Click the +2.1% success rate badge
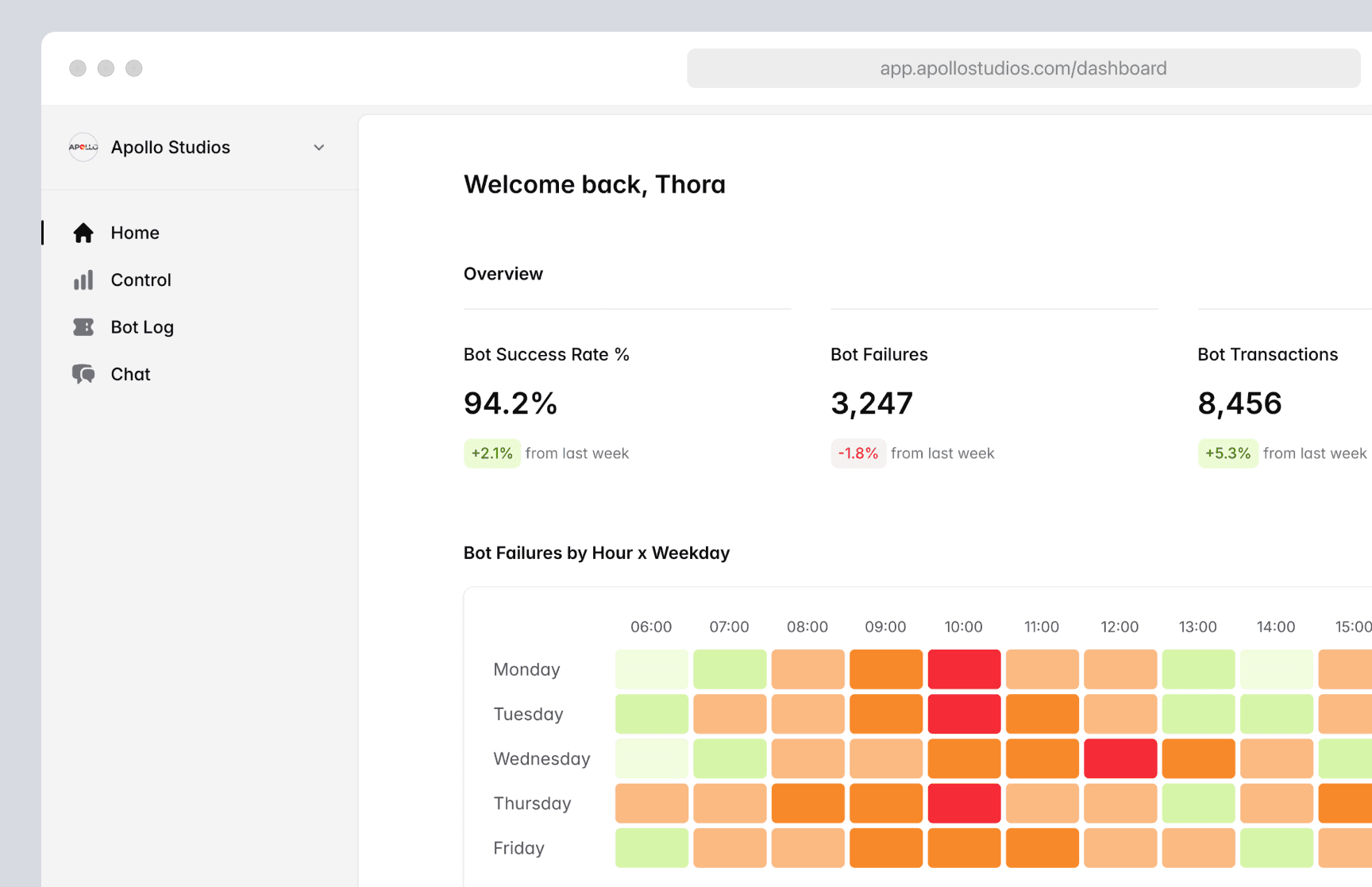Viewport: 1372px width, 887px height. (x=492, y=453)
